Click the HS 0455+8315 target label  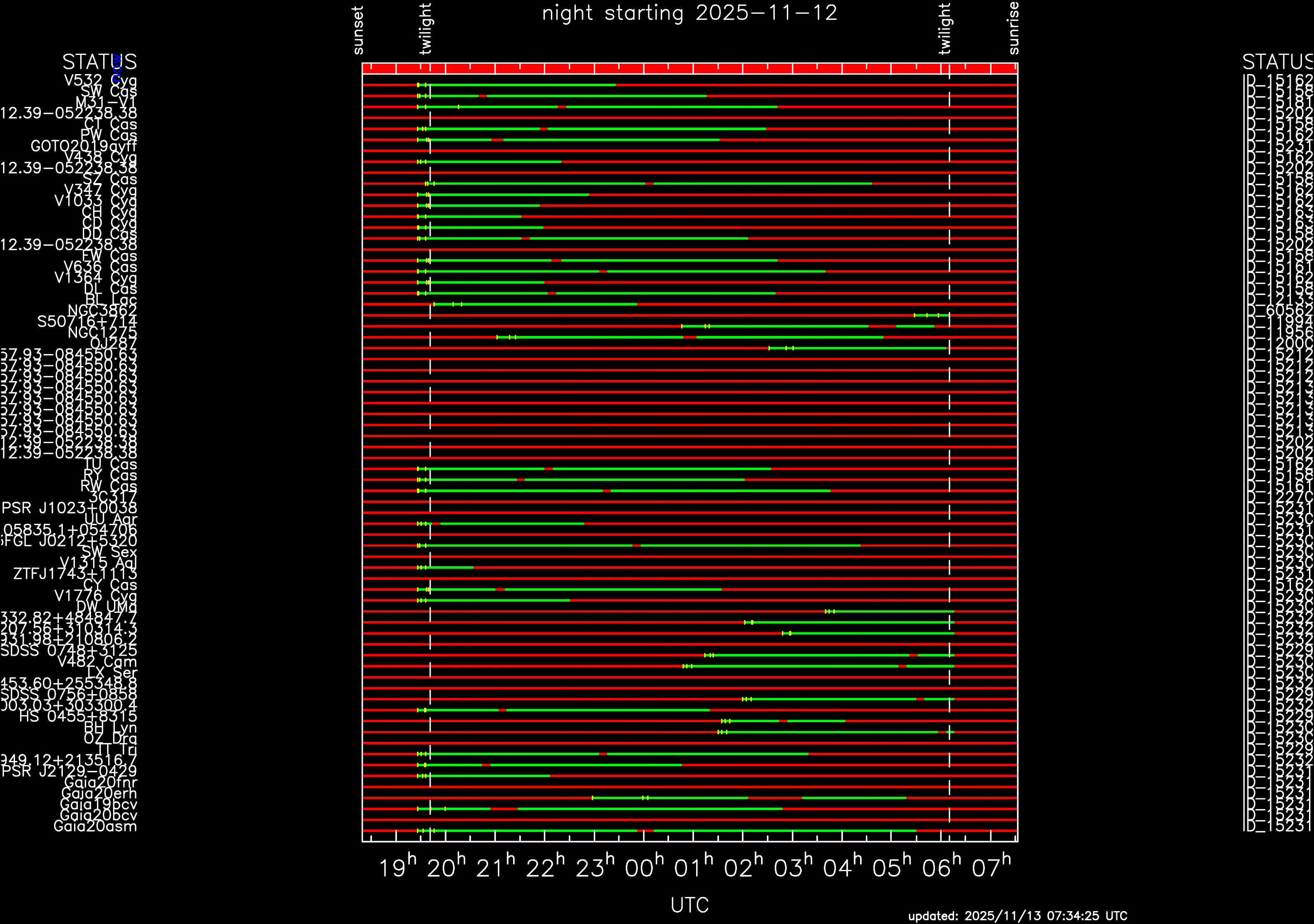pos(78,716)
